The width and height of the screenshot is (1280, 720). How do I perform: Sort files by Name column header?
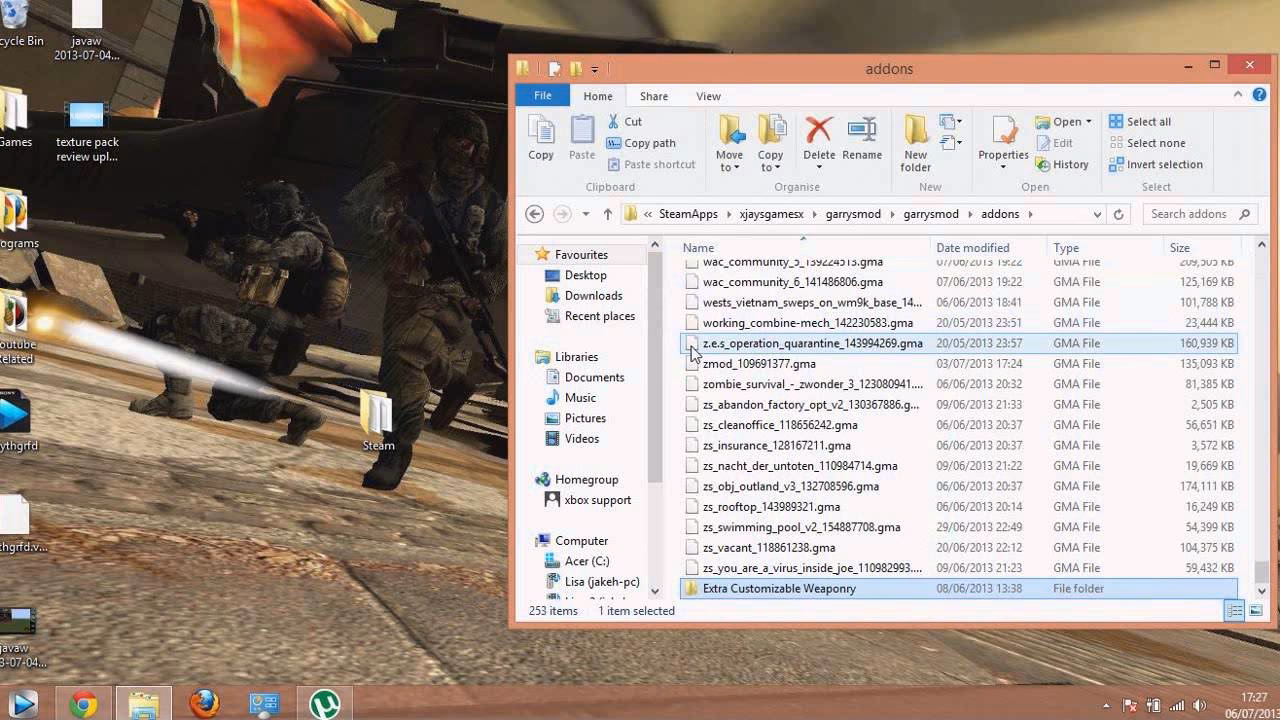tap(804, 248)
